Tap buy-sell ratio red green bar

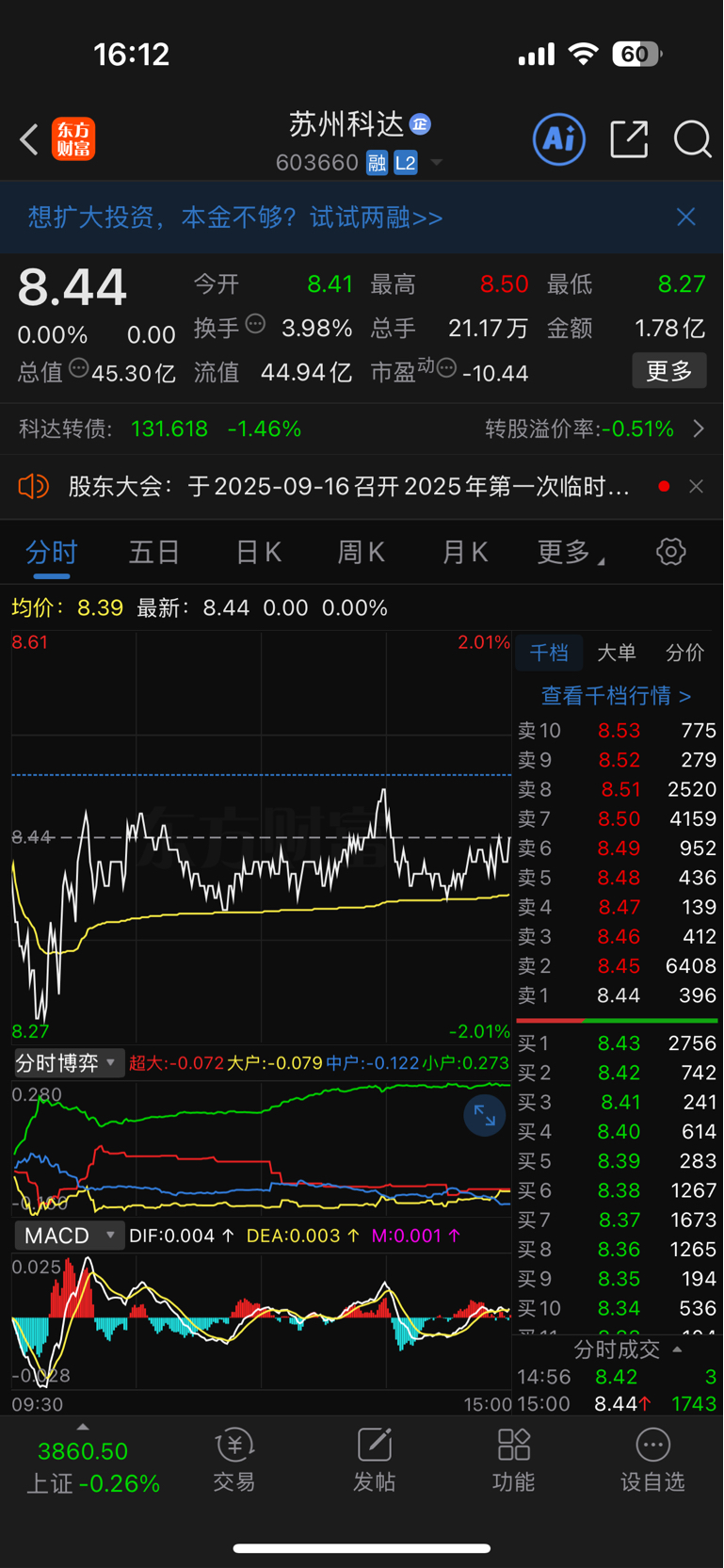click(x=617, y=1020)
